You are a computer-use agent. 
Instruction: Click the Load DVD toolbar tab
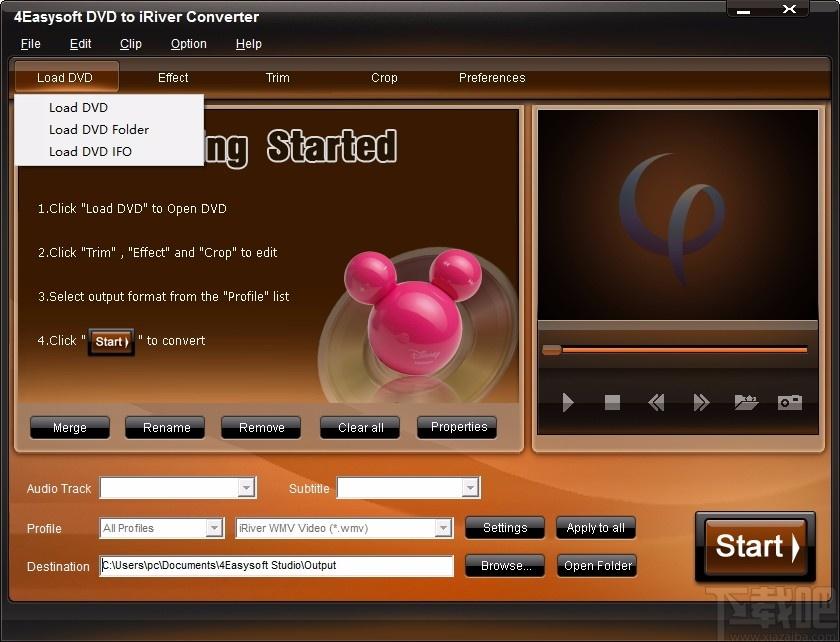click(x=66, y=77)
